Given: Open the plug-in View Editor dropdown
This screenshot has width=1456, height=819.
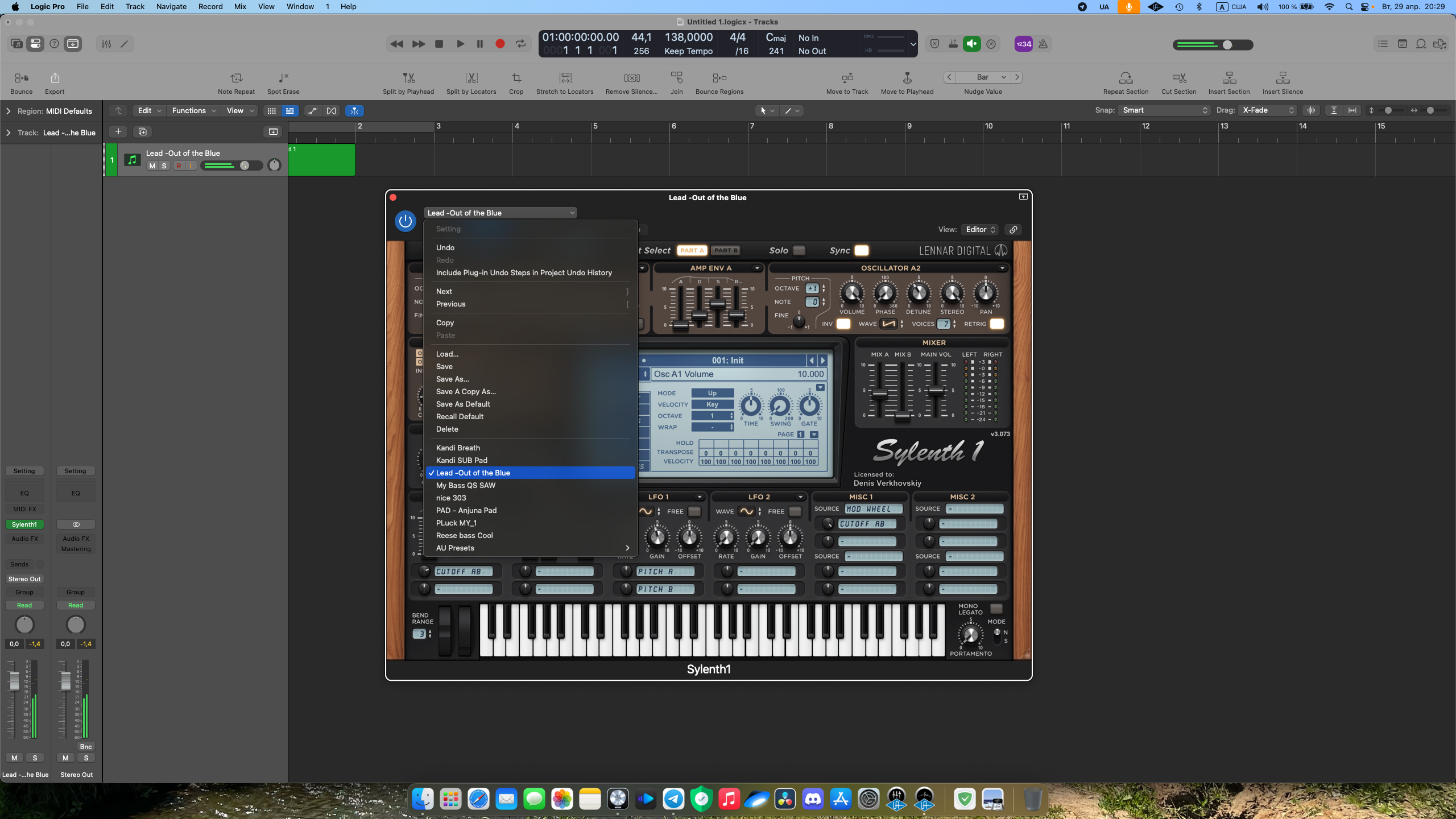Looking at the screenshot, I should tap(981, 230).
